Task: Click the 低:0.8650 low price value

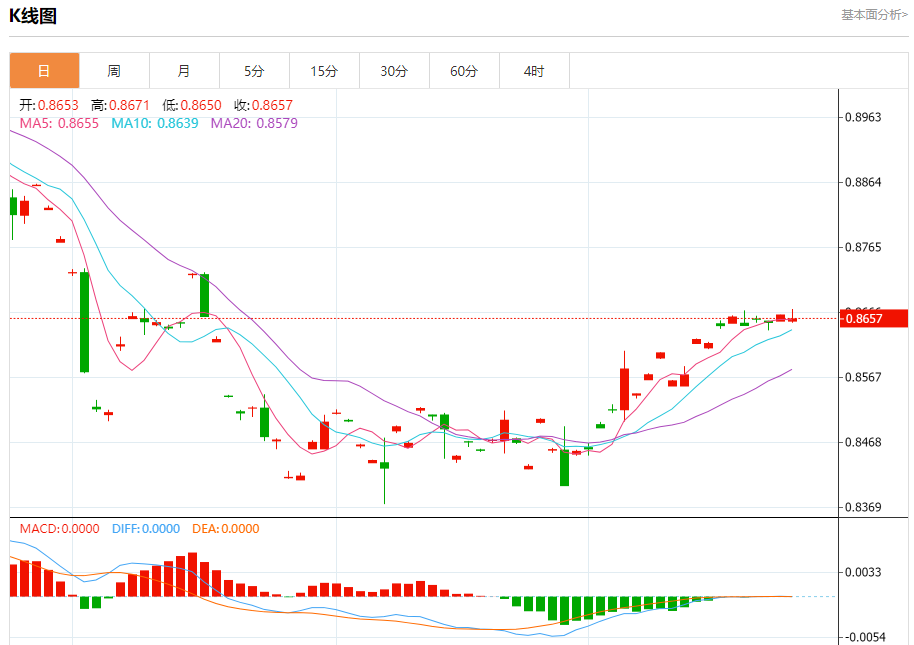Action: [x=192, y=105]
